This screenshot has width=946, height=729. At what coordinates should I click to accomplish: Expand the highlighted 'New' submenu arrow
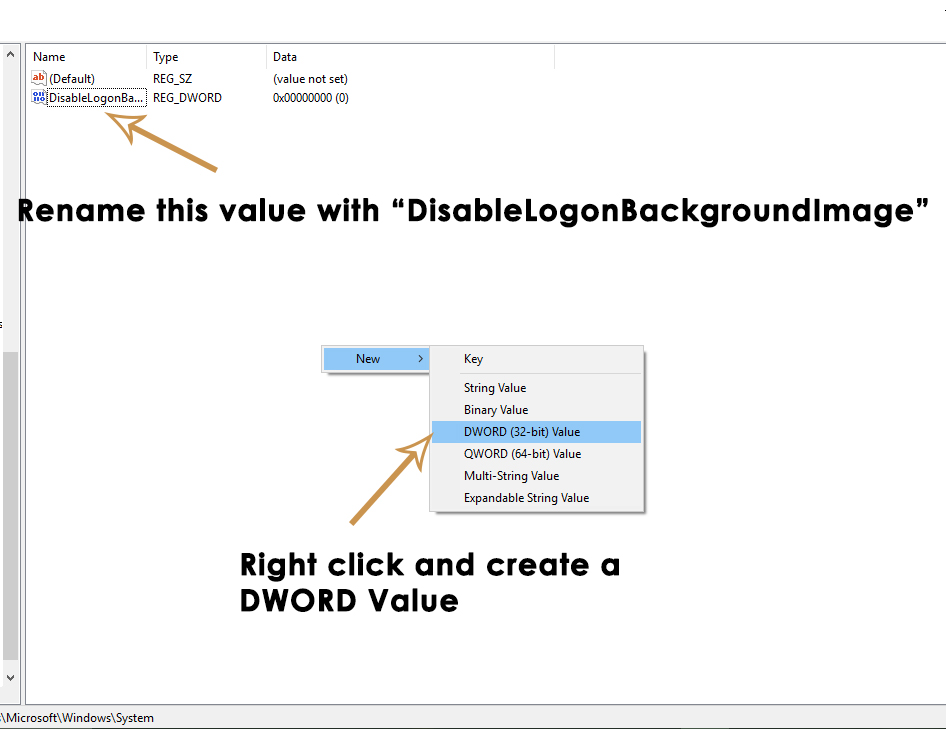pos(420,358)
